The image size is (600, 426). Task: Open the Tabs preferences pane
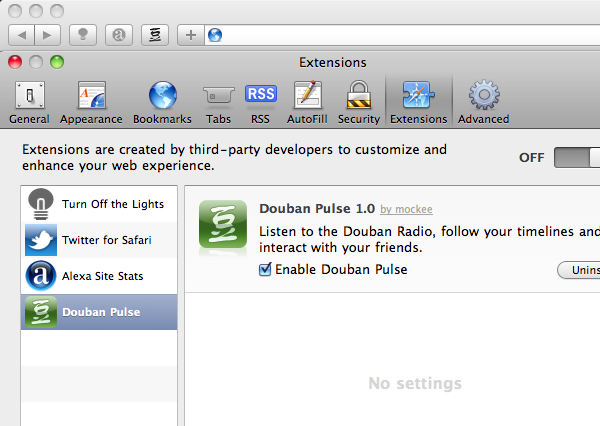pos(218,103)
